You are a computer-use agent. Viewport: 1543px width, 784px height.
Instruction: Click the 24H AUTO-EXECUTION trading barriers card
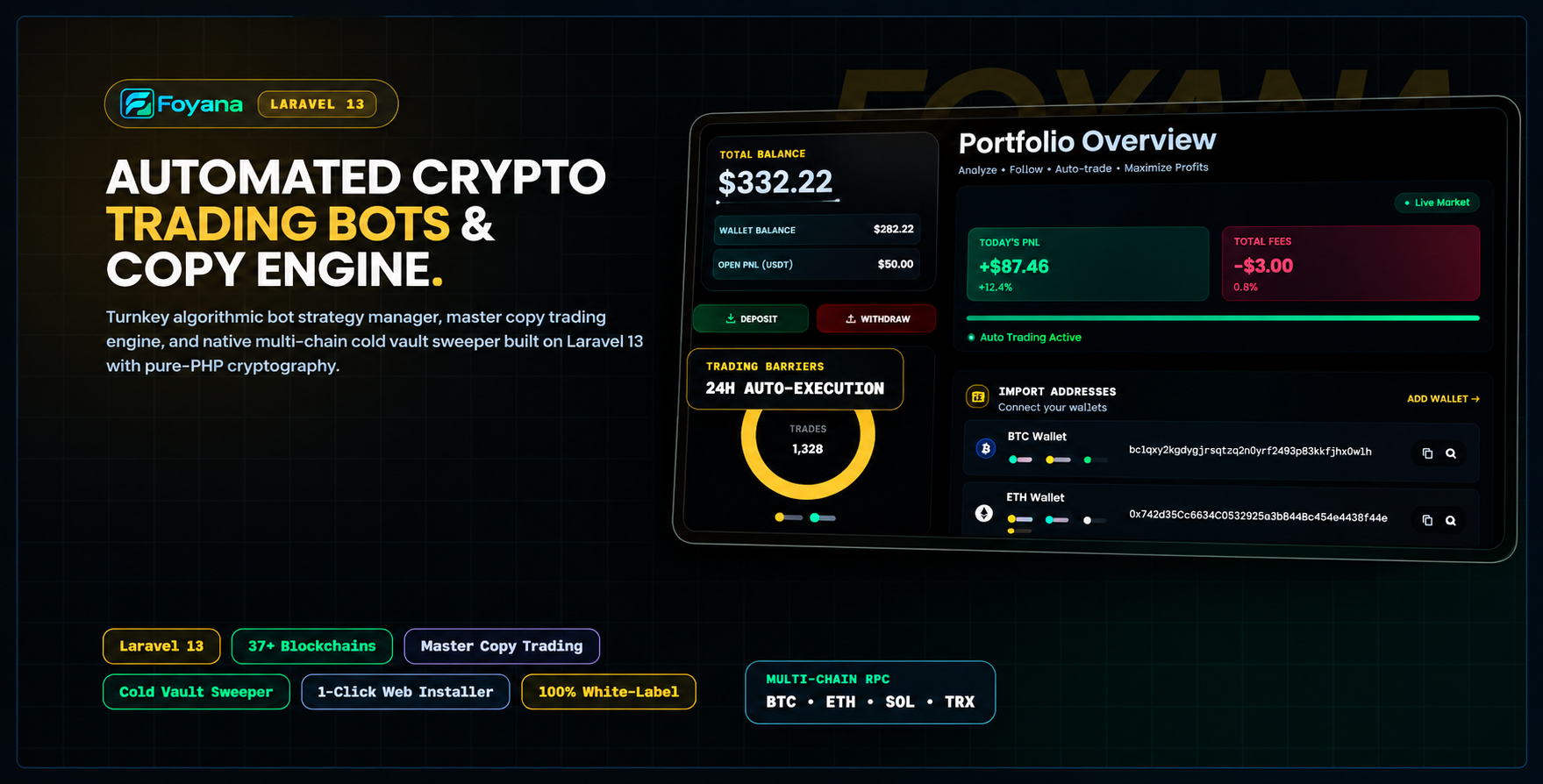point(795,379)
